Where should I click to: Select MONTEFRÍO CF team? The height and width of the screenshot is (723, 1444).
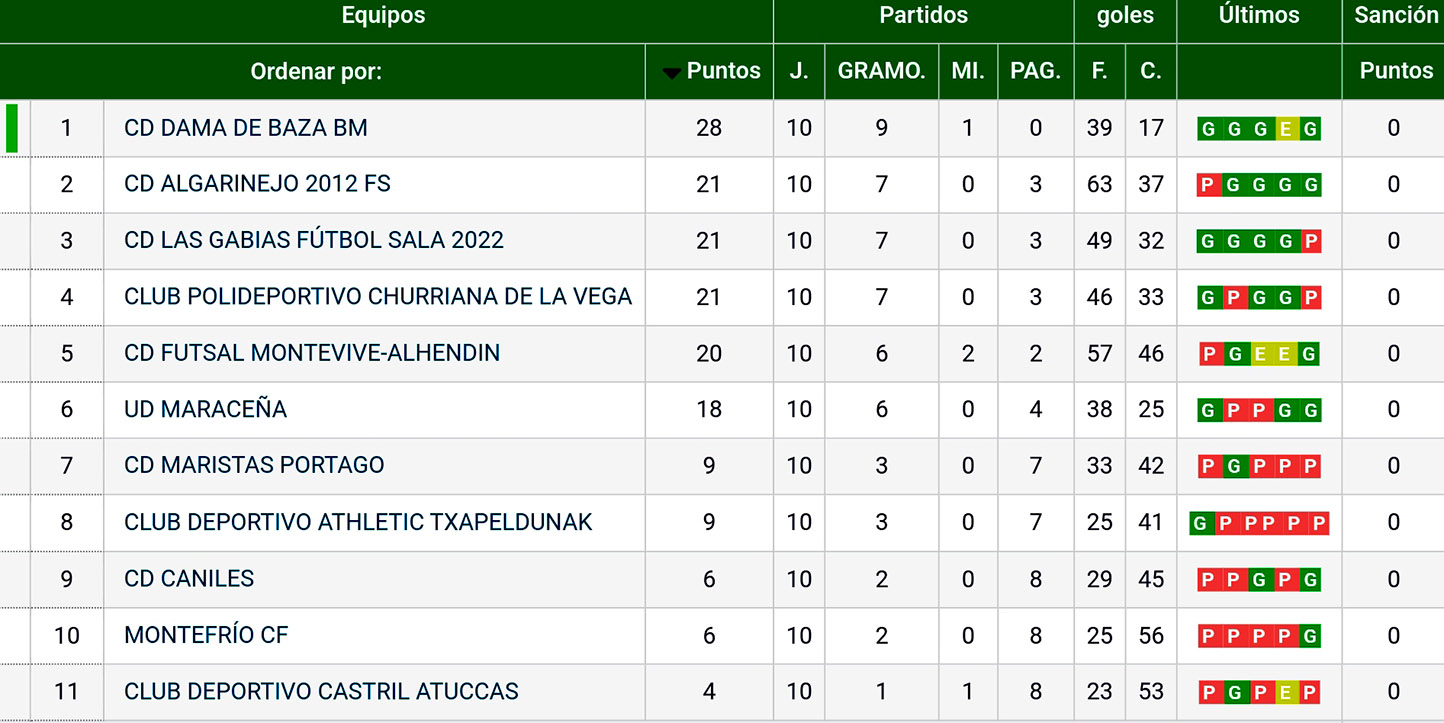pyautogui.click(x=206, y=635)
